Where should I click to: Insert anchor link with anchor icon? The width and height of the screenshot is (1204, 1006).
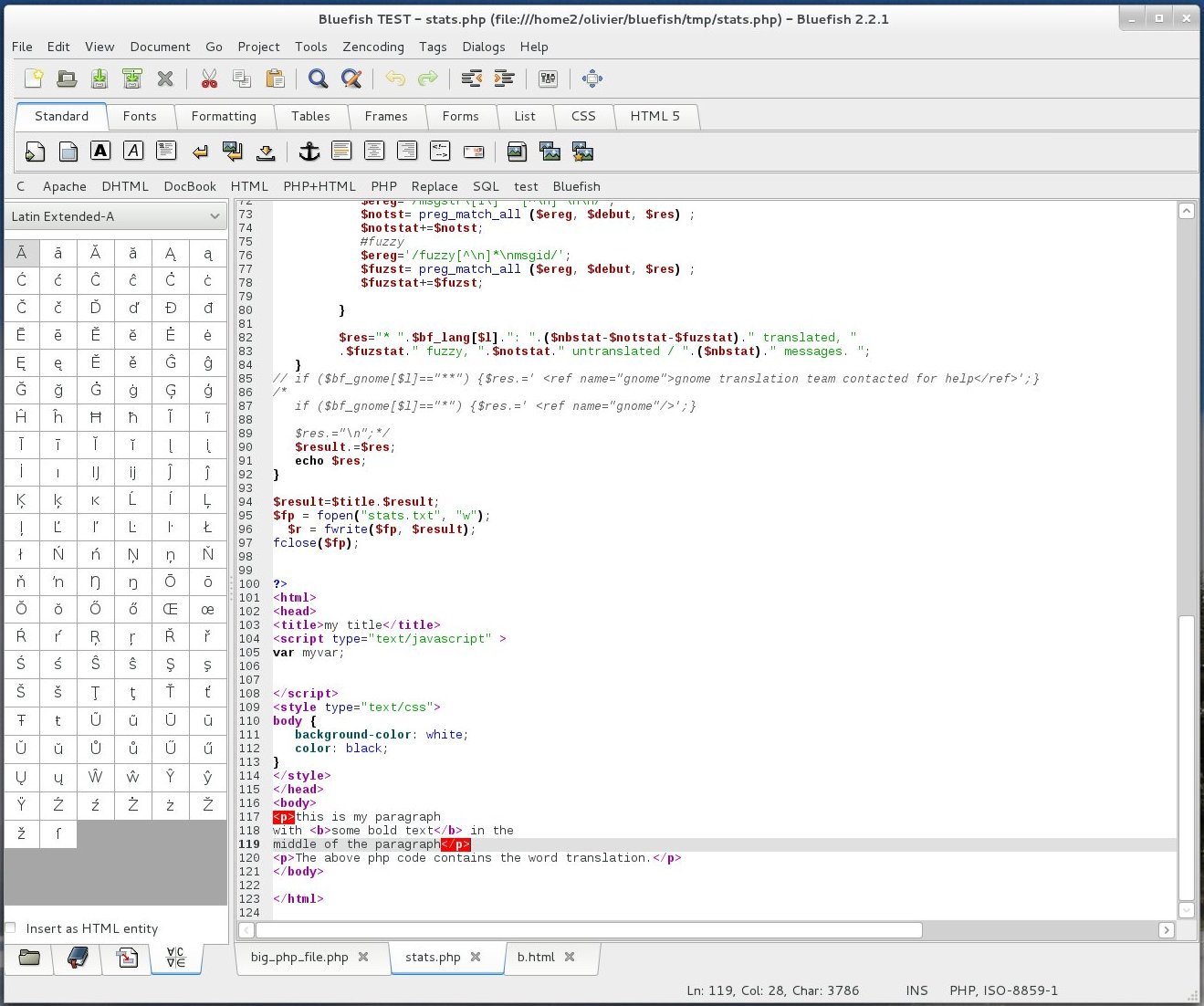309,152
